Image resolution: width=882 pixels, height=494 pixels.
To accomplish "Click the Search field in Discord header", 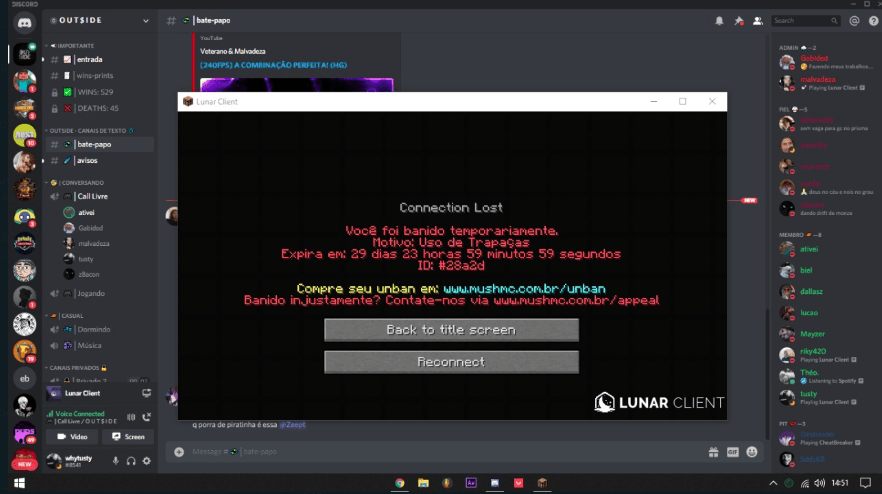I will pos(806,21).
